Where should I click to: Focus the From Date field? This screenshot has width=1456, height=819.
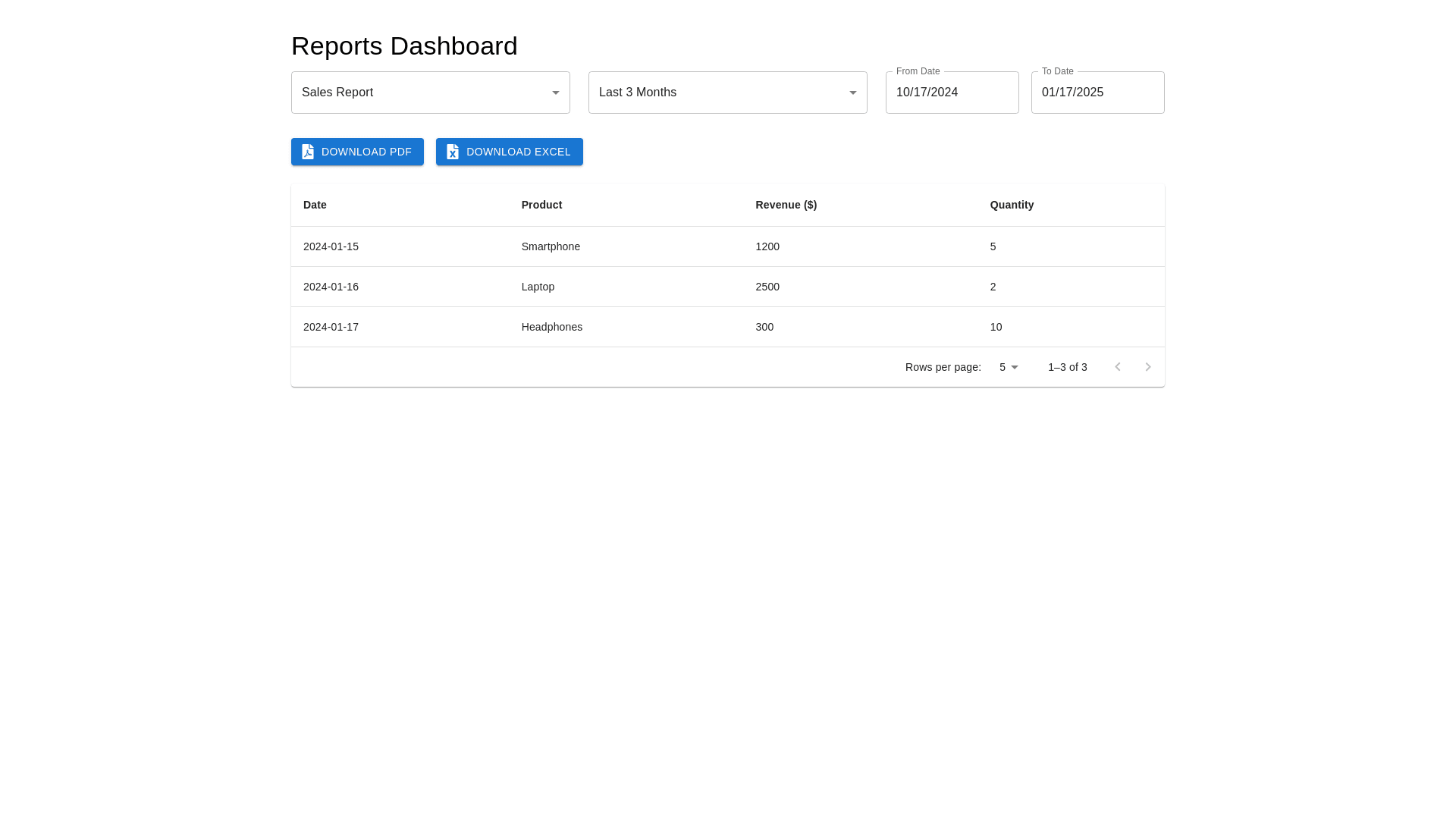coord(952,93)
